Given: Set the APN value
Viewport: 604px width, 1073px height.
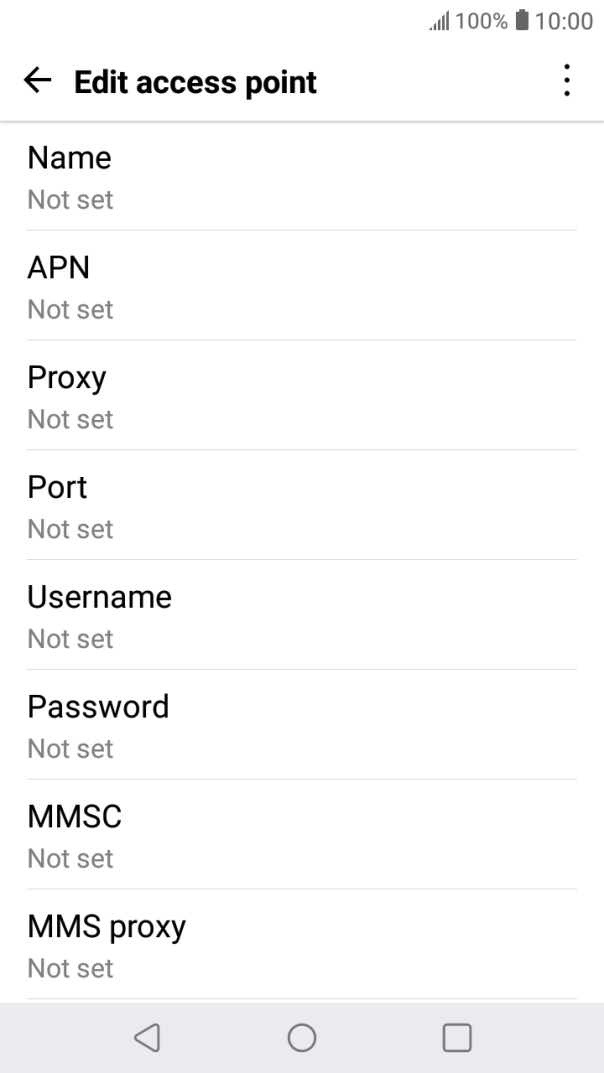Looking at the screenshot, I should 302,286.
